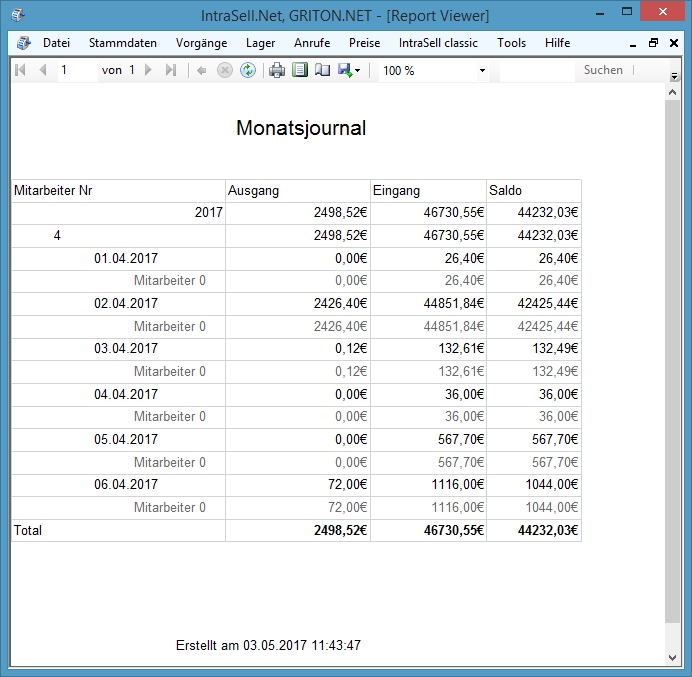This screenshot has width=692, height=677.
Task: Minimize the IntraSell.Net main window
Action: click(x=600, y=13)
